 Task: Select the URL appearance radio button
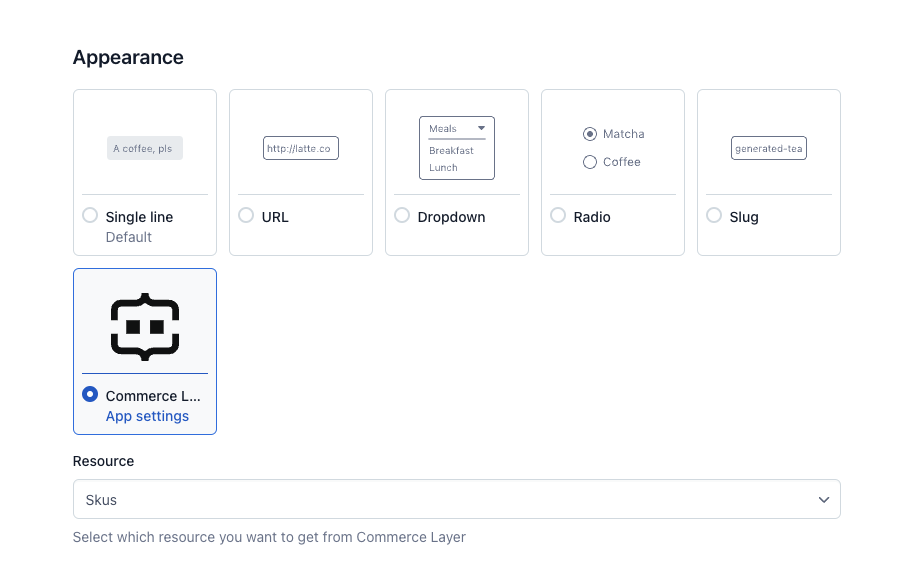pyautogui.click(x=246, y=215)
